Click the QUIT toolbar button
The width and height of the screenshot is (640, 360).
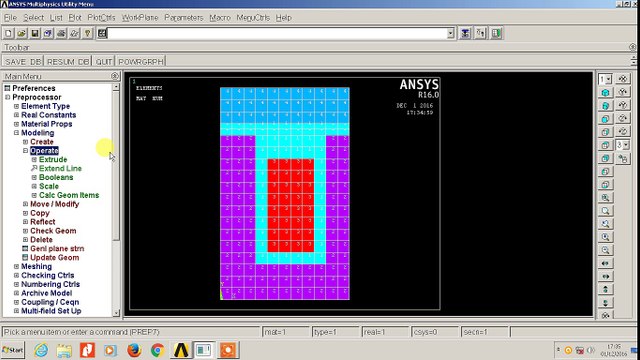click(x=104, y=62)
